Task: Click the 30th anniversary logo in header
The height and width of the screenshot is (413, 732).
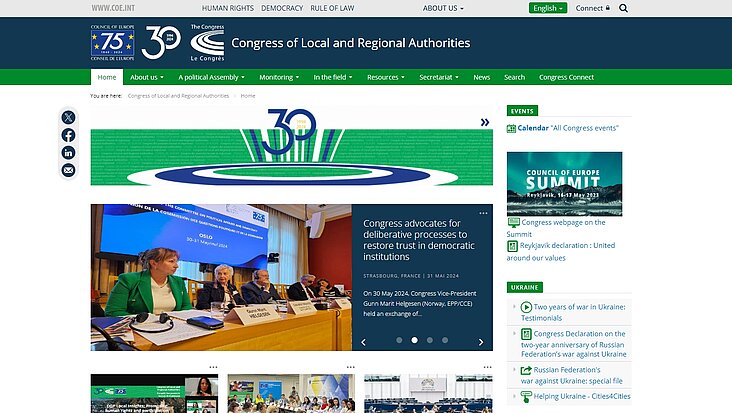Action: [161, 42]
